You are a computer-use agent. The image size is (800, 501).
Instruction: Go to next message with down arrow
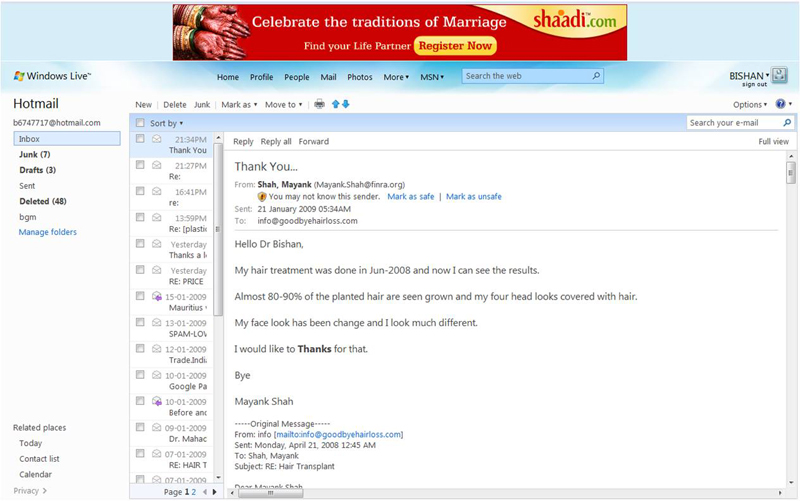coord(346,104)
